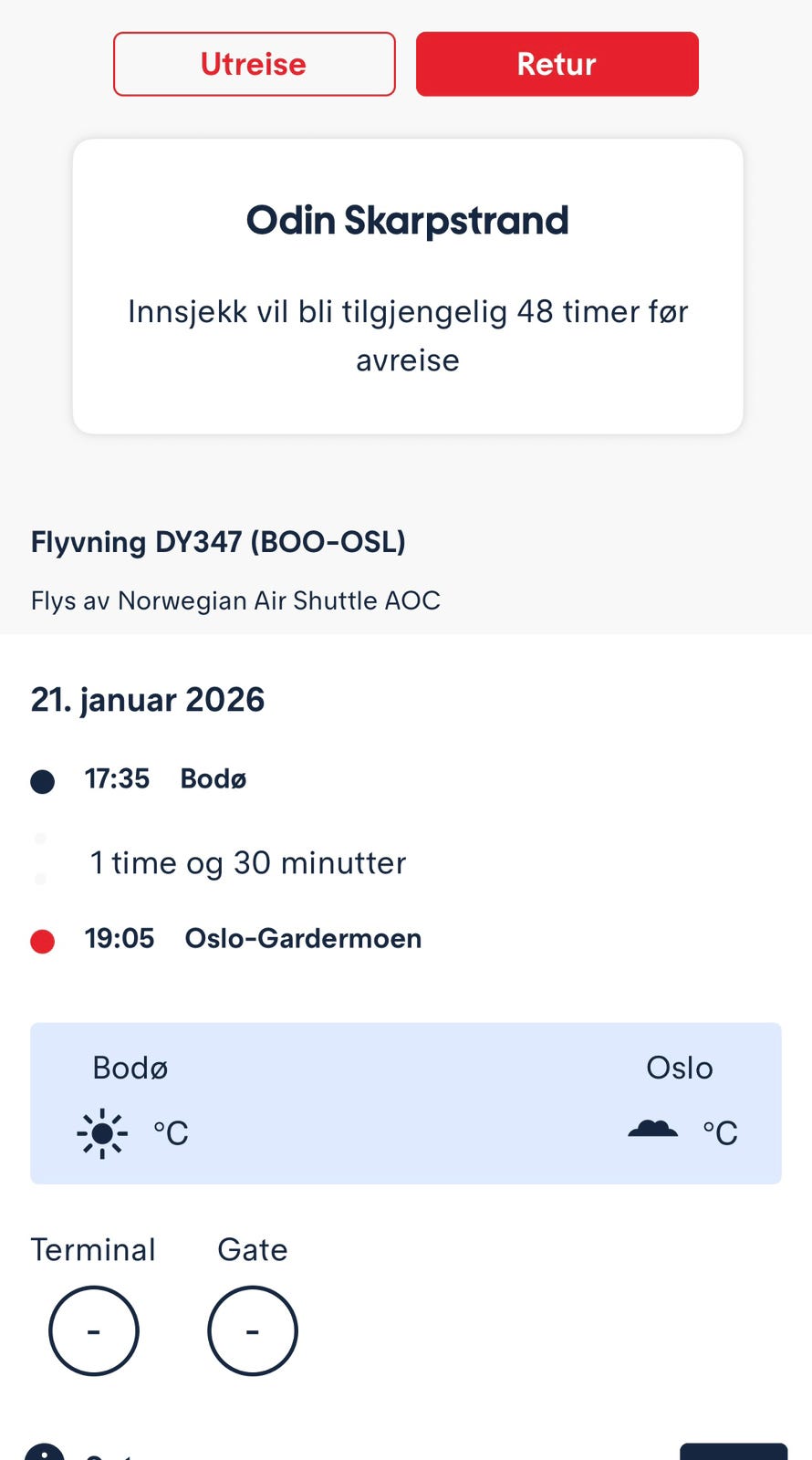Tap the Bodø label in weather card
The width and height of the screenshot is (812, 1460).
pos(130,1068)
